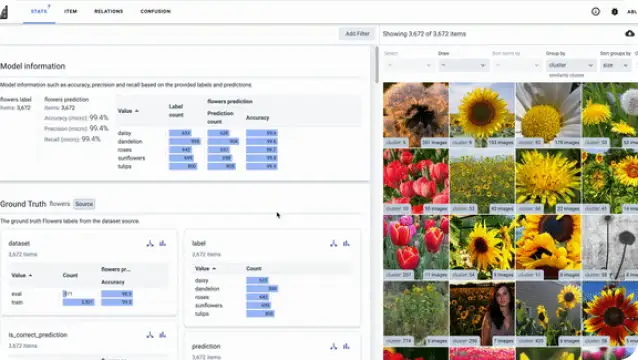Switch to the Confusion tab
Viewport: 638px width, 360px height.
[x=155, y=11]
